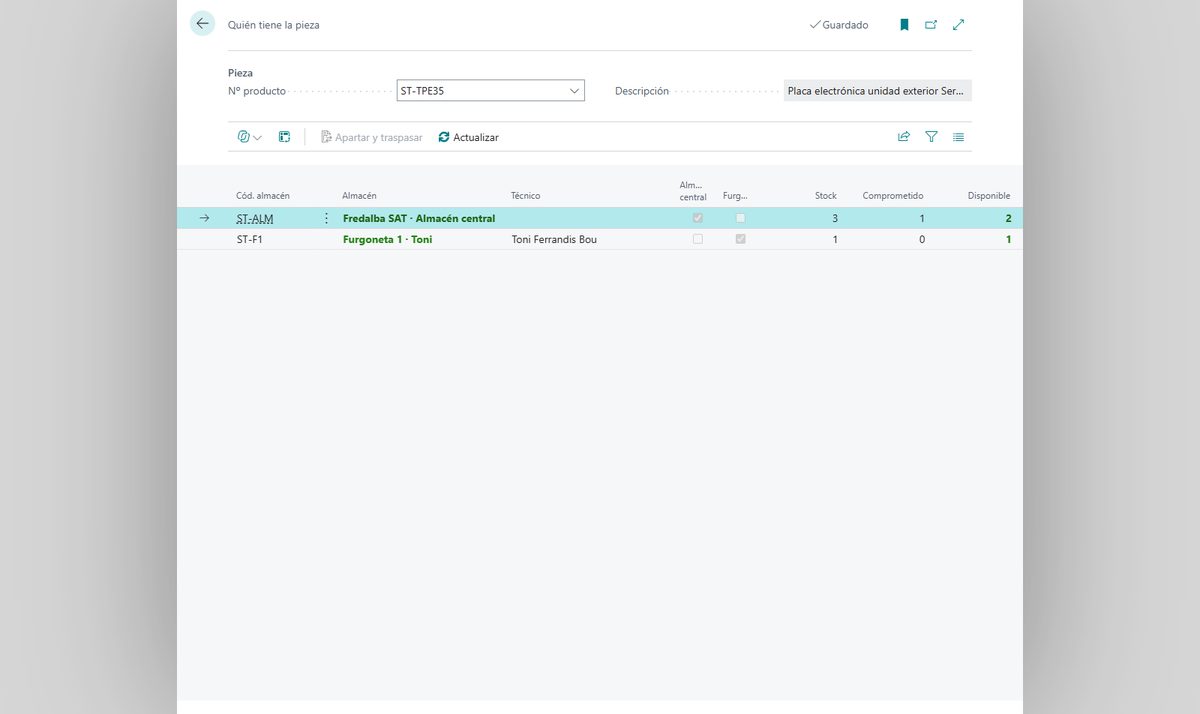Select the ST-ALM warehouse code cell
The image size is (1200, 714).
point(255,218)
